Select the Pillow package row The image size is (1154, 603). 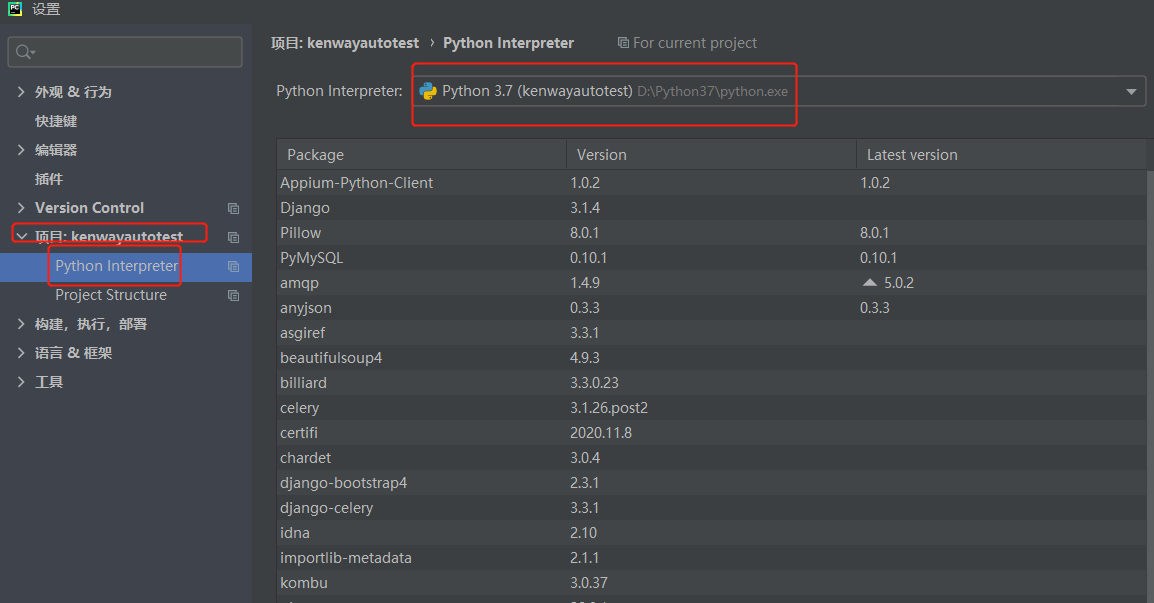pyautogui.click(x=712, y=233)
